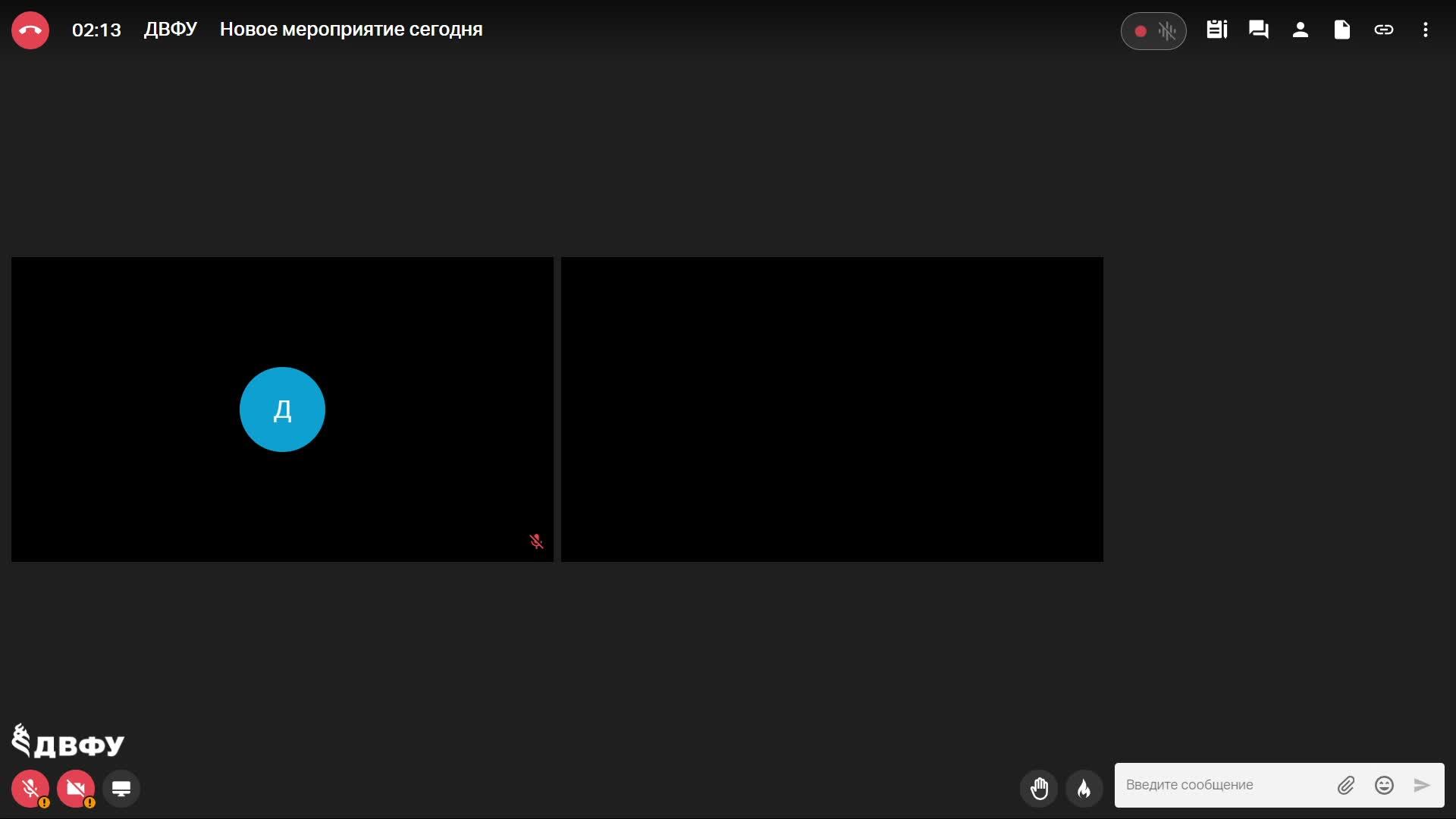This screenshot has width=1456, height=819.
Task: Select the participant tile with avatar Д
Action: coord(282,409)
